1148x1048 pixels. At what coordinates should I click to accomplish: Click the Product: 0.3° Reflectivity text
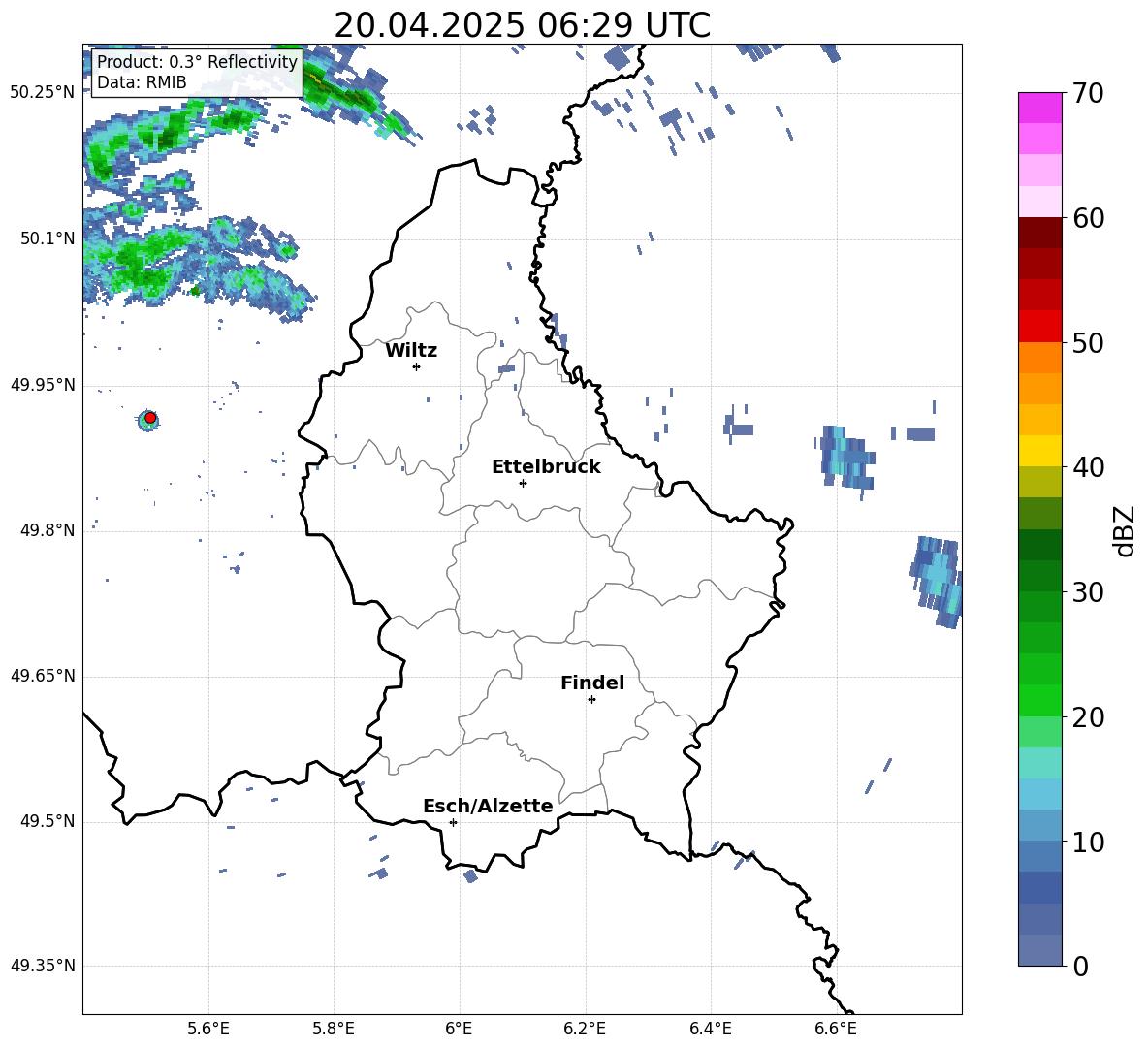click(197, 61)
